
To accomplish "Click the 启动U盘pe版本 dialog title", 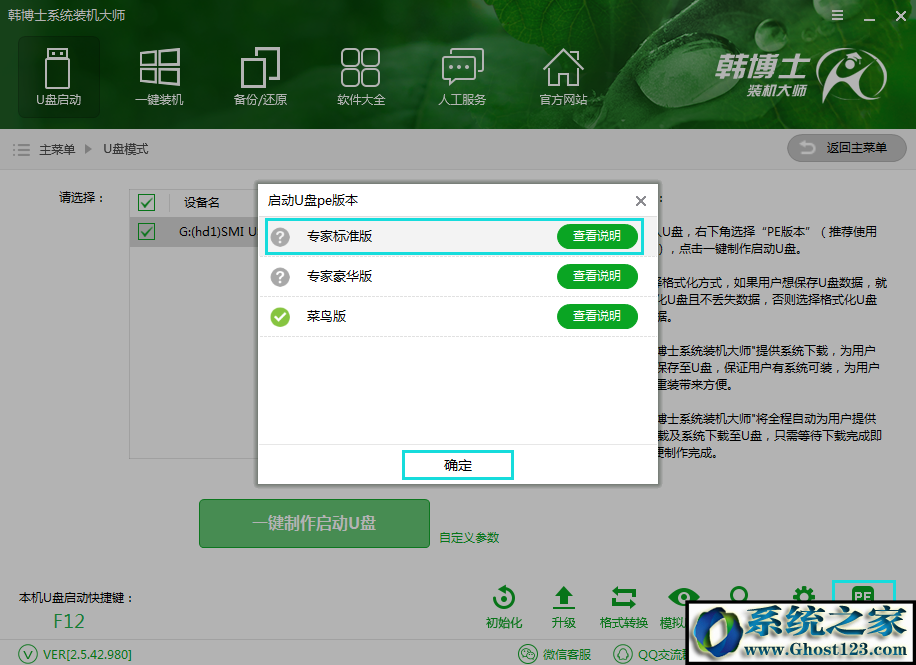I will click(x=313, y=201).
